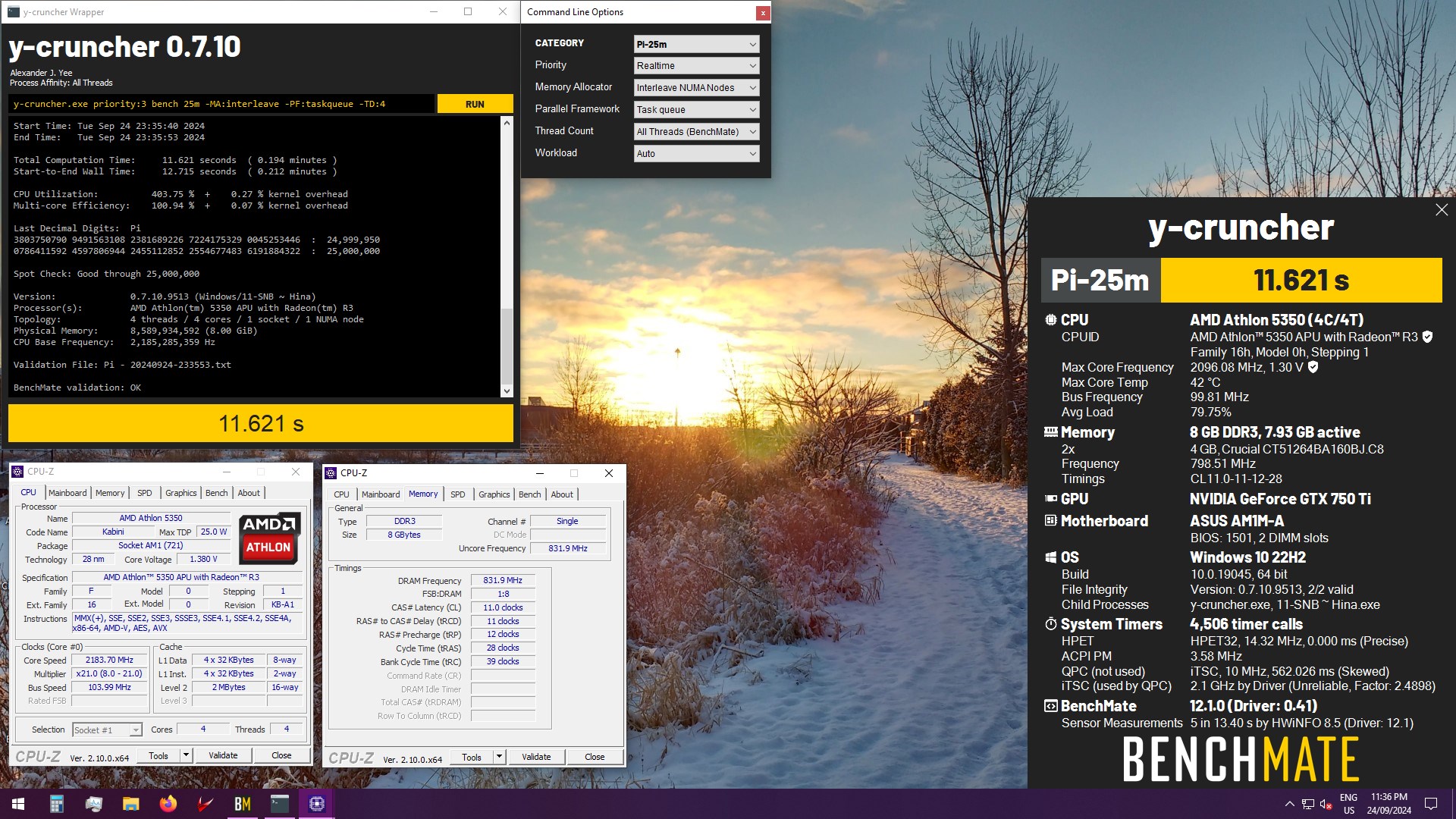Viewport: 1456px width, 819px height.
Task: Click the System Timers stopwatch icon
Action: pyautogui.click(x=1050, y=624)
